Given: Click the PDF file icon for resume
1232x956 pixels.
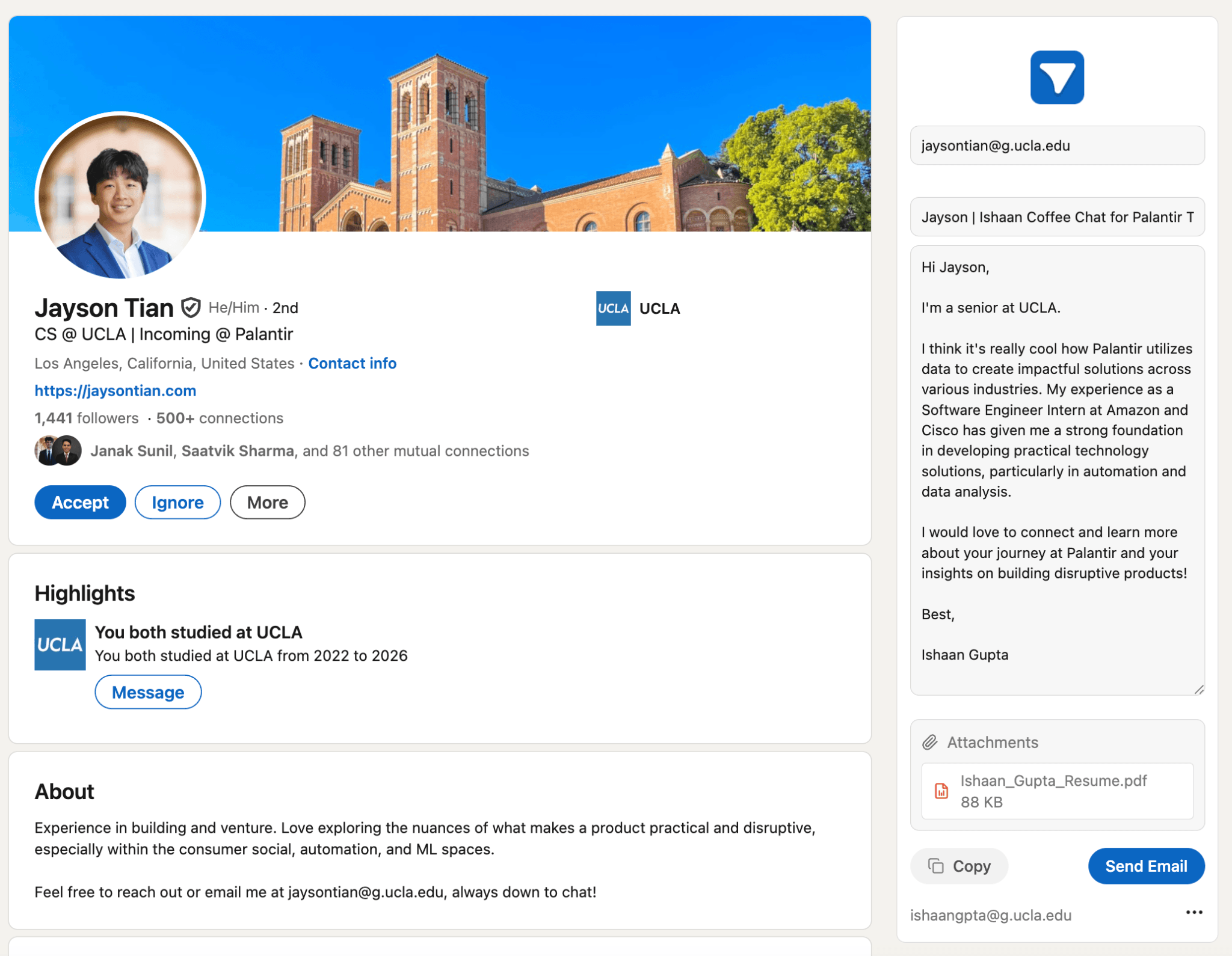Looking at the screenshot, I should [x=941, y=791].
